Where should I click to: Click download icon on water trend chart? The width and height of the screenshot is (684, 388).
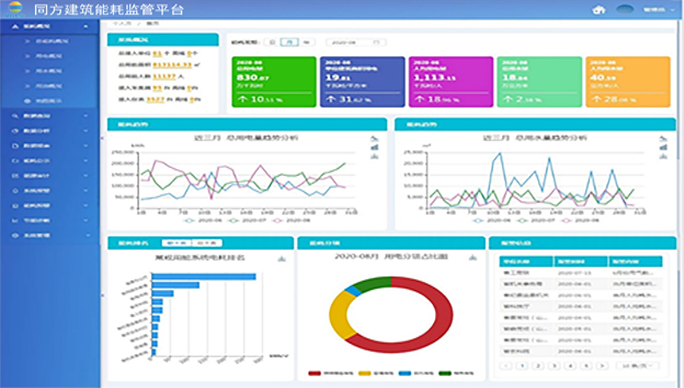click(663, 156)
